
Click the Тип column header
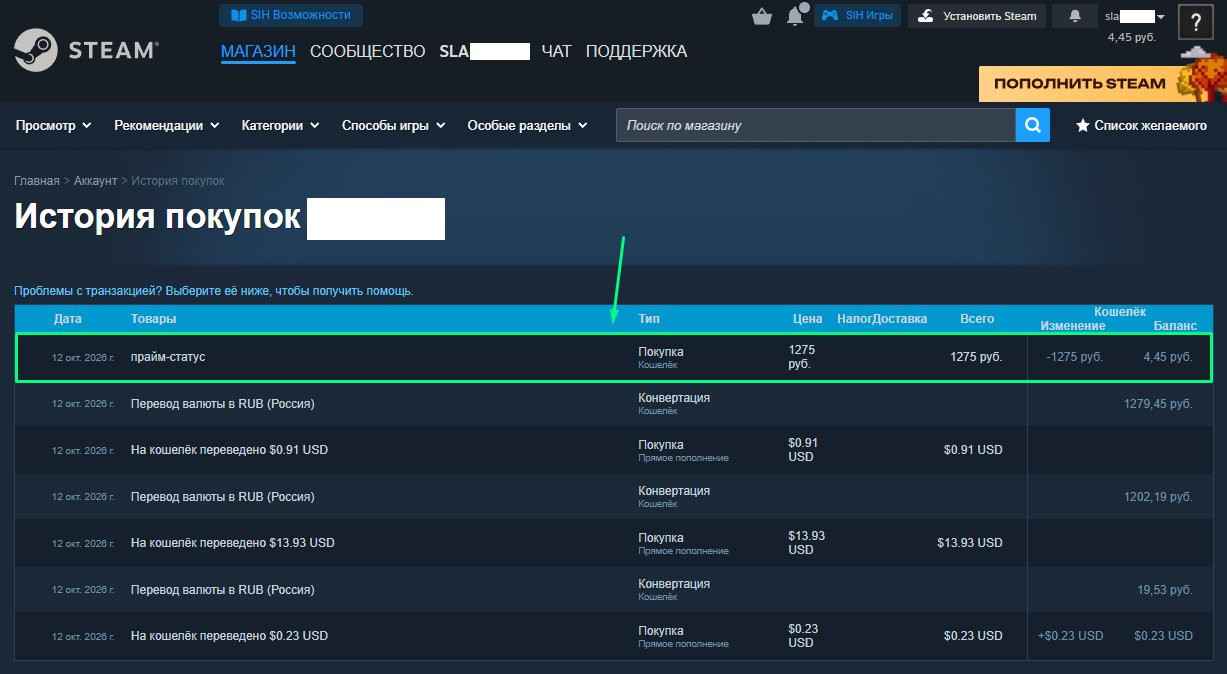[x=649, y=319]
